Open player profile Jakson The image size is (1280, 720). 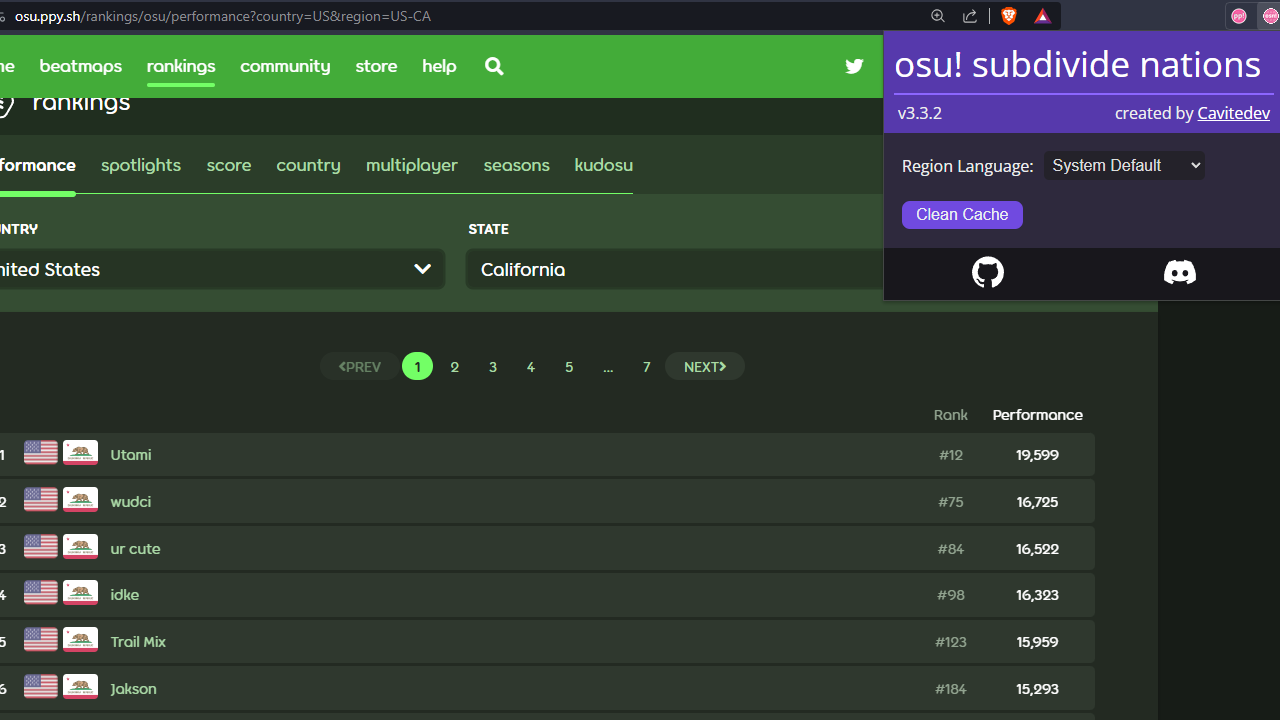133,688
